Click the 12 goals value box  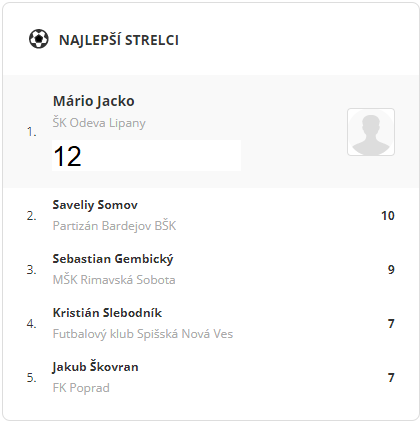pos(146,156)
